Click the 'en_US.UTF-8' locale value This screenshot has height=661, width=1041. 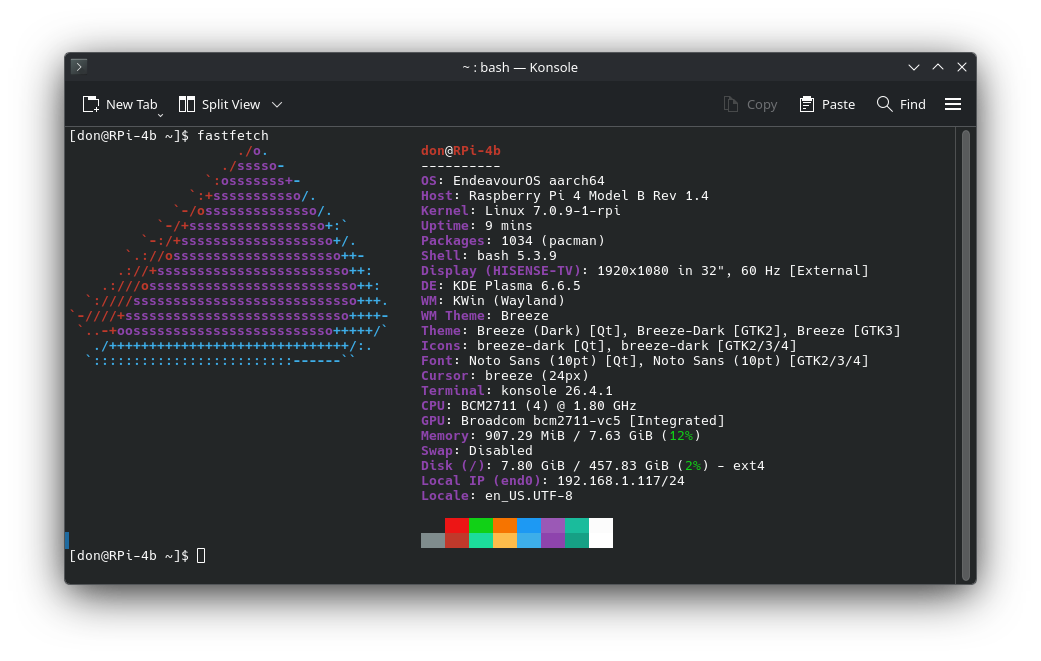(528, 496)
